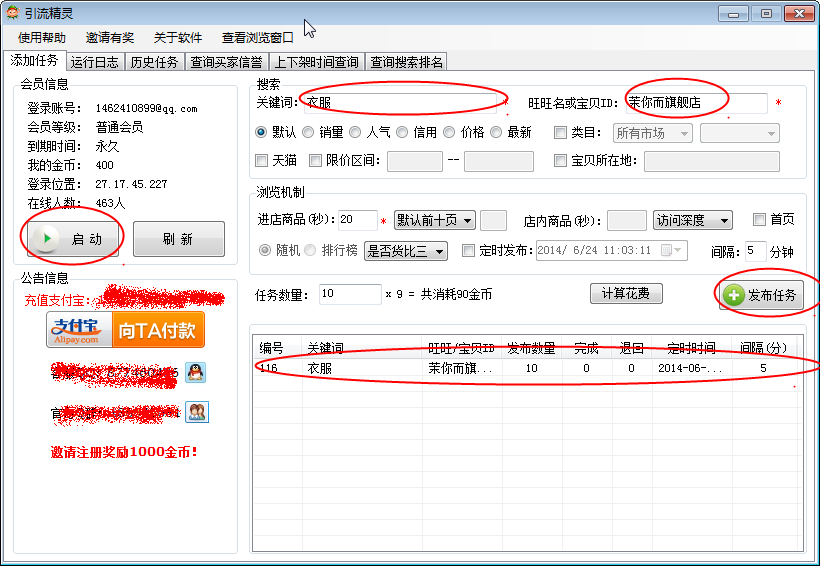Viewport: 820px width, 566px height.
Task: Click the maximum price limit field
Action: coord(499,161)
